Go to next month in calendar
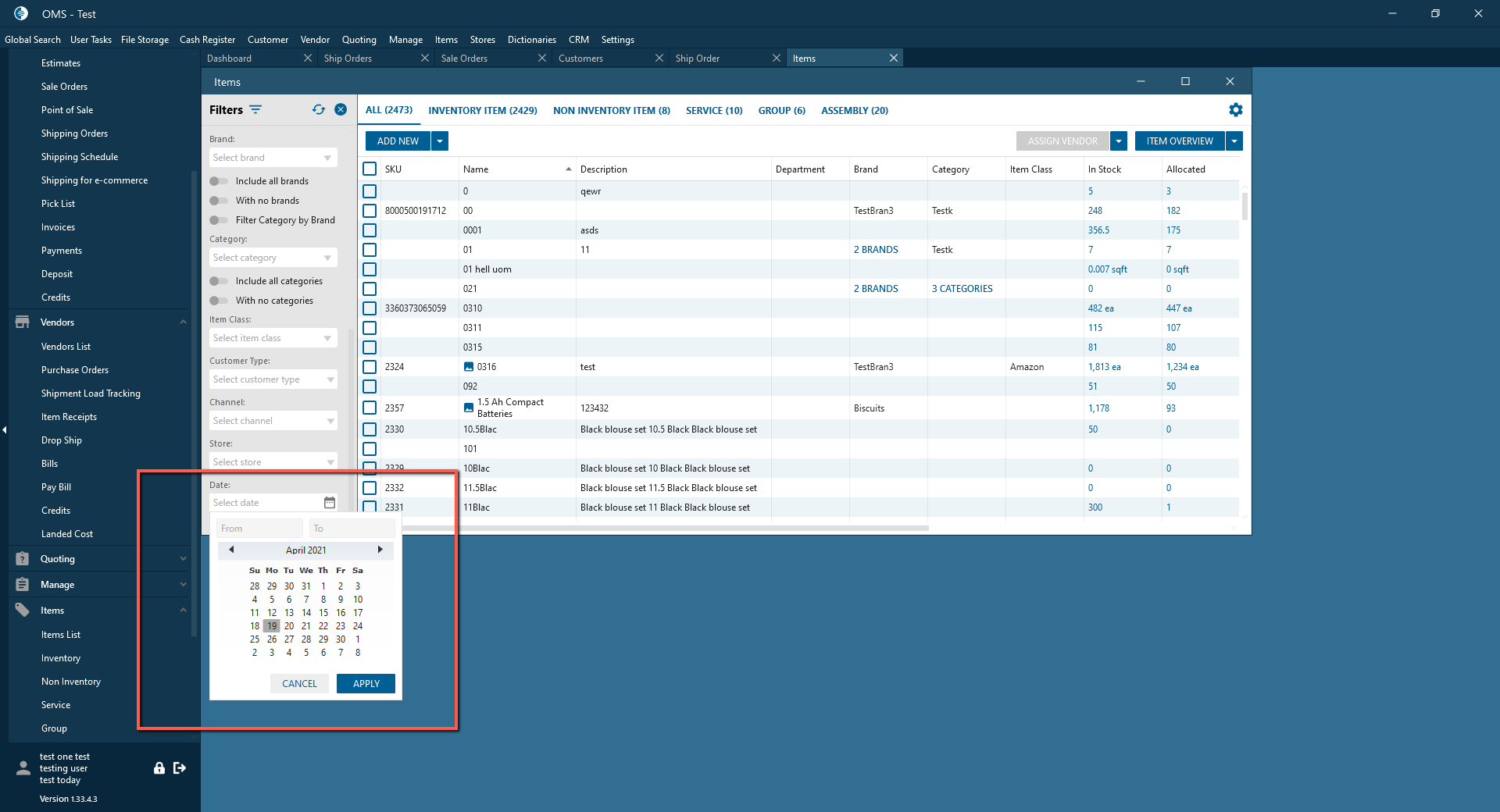 pos(380,550)
